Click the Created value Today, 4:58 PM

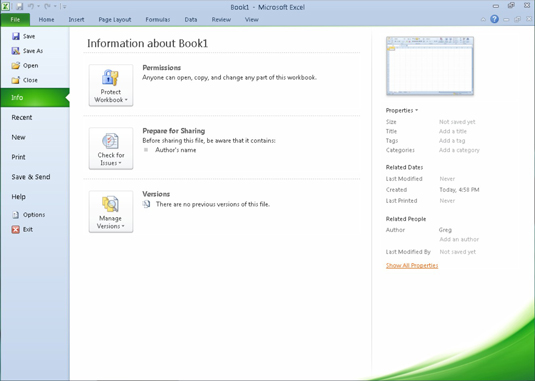[x=459, y=190]
